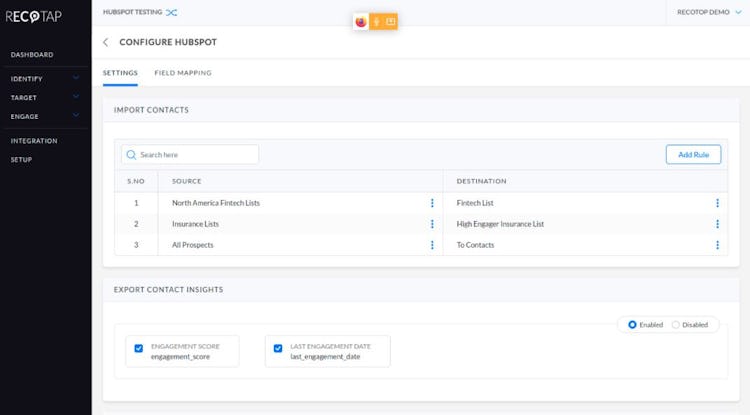Click the Recotap logo
This screenshot has width=750, height=415.
coord(33,17)
